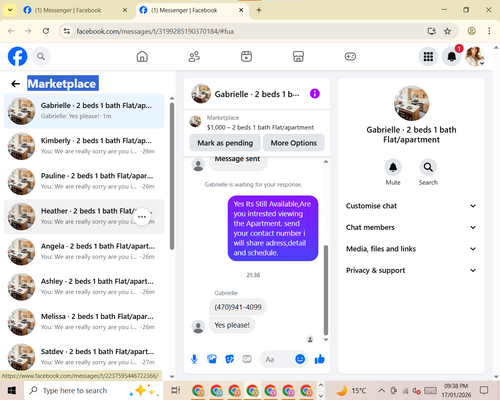Expand Media, files and links section
The width and height of the screenshot is (500, 400).
pyautogui.click(x=411, y=249)
